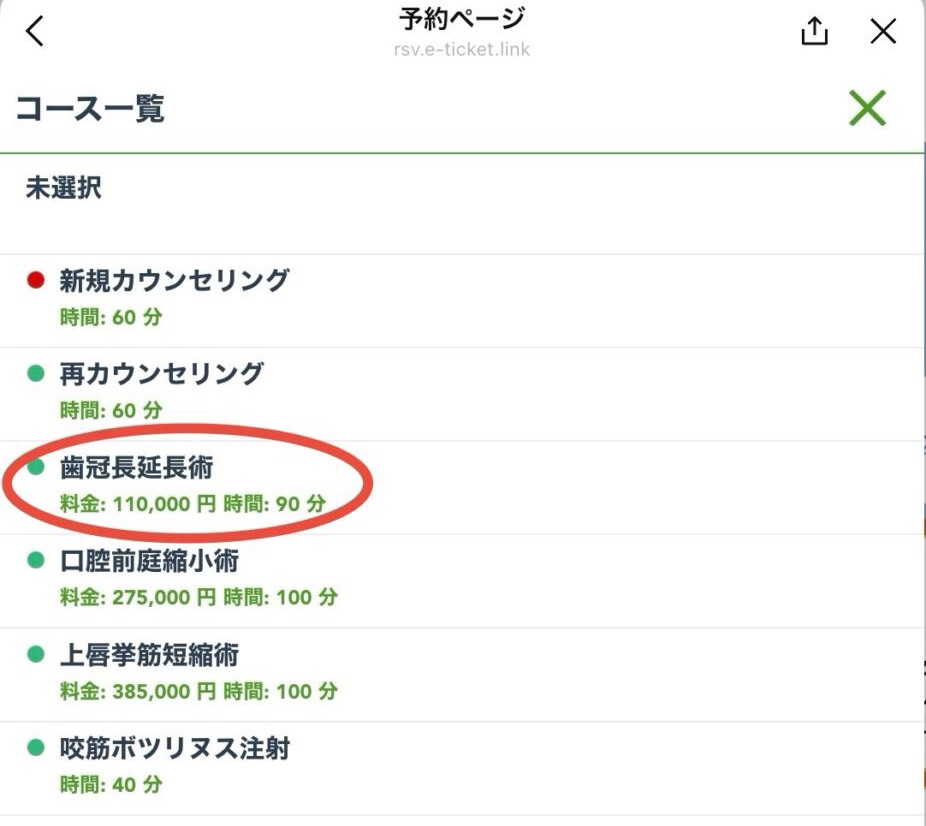Tap the green dot beside 歯冠長延長術
926x826 pixels.
(36, 467)
